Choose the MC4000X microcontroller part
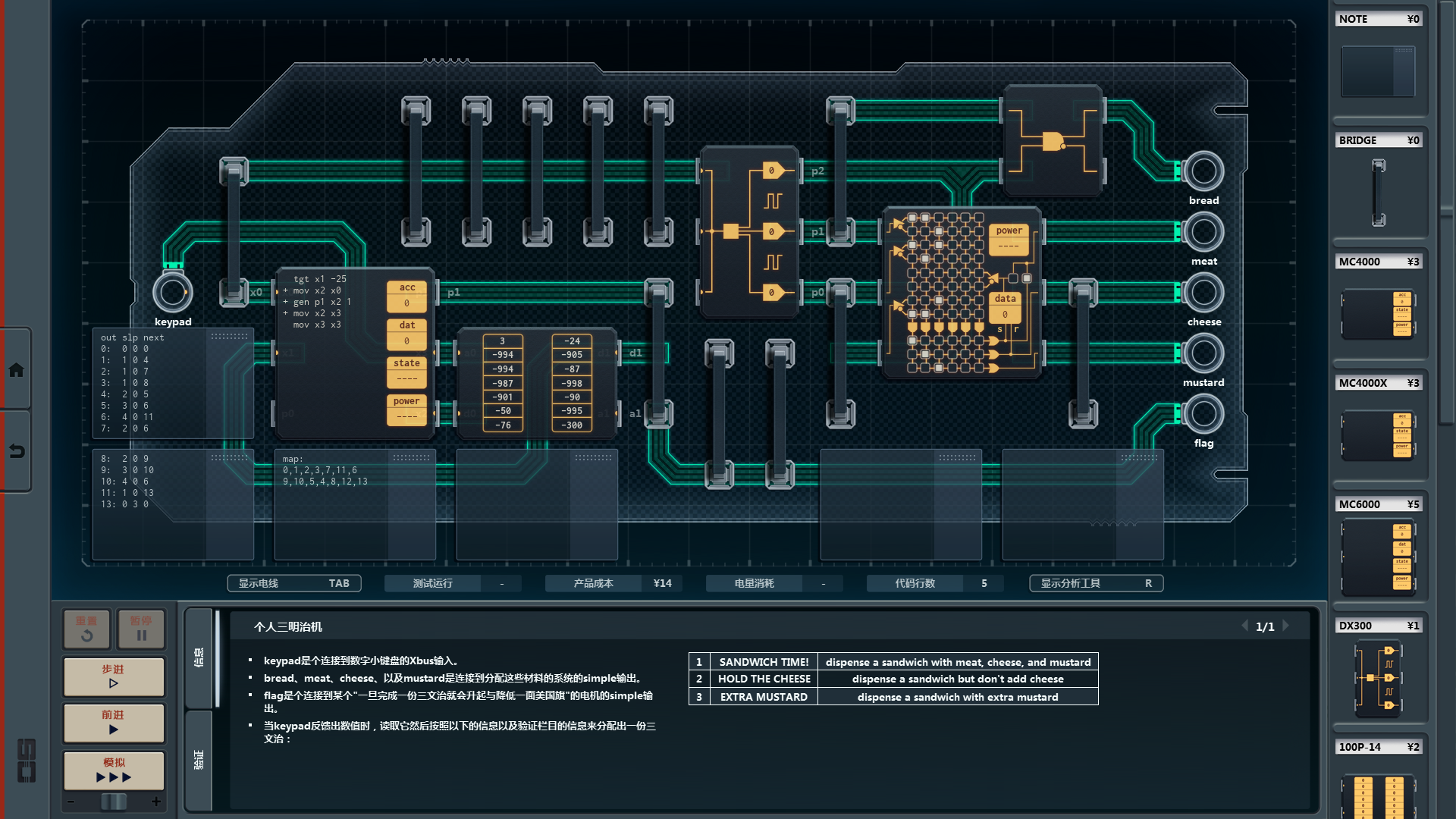1456x819 pixels. (x=1378, y=435)
